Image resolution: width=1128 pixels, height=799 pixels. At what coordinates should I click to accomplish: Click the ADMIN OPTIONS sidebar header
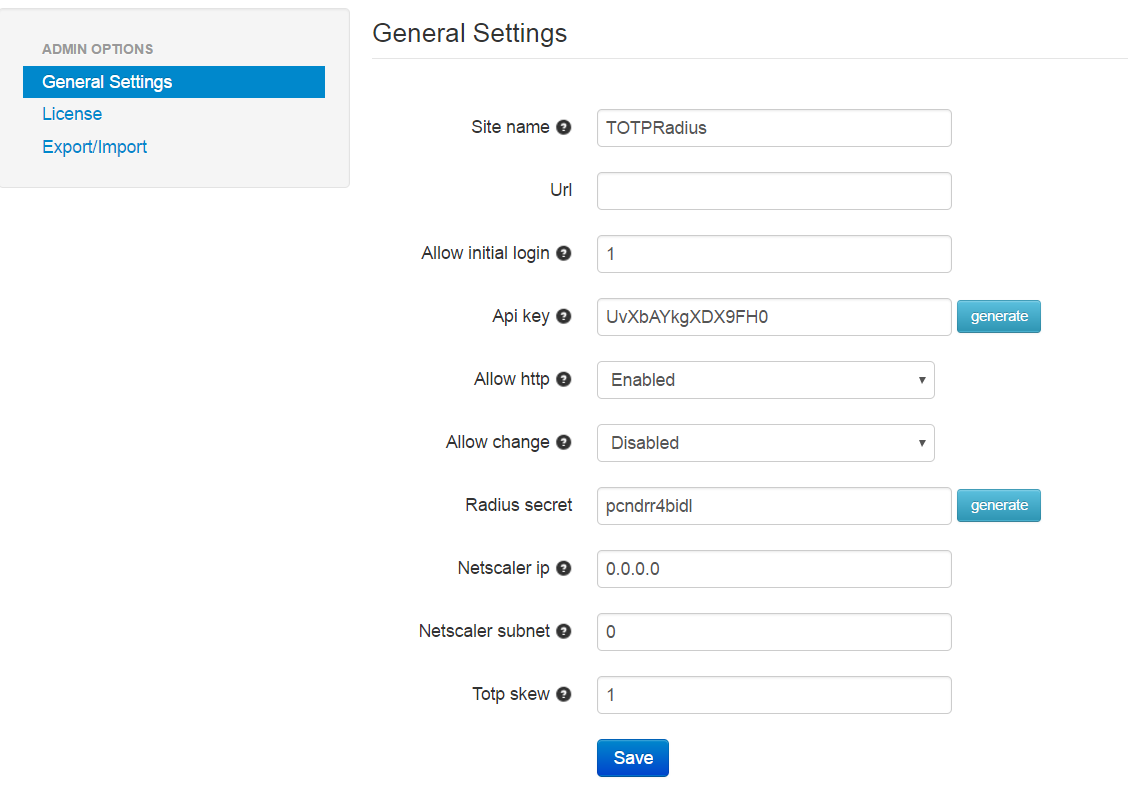pos(97,49)
